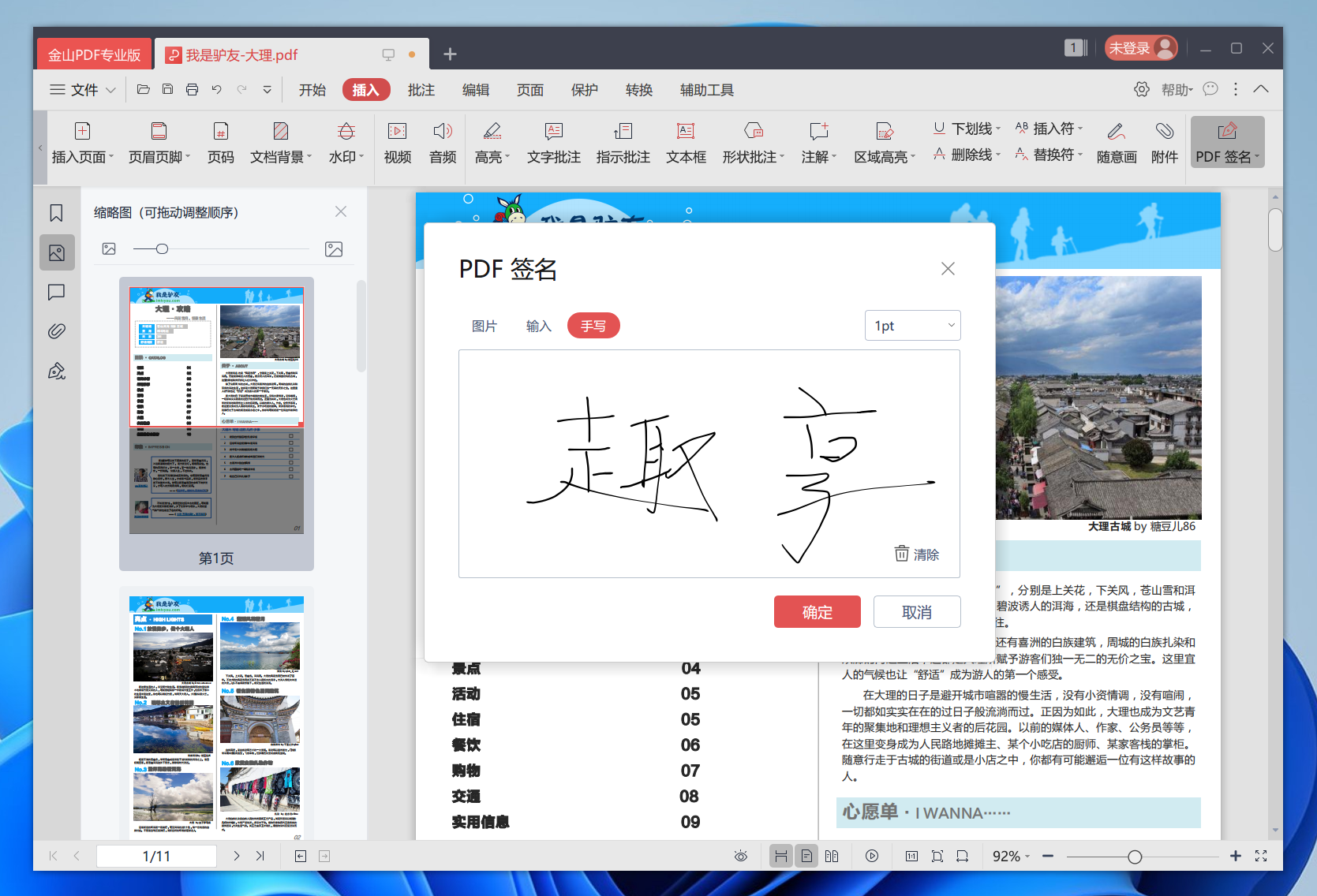
Task: Open the comments sidebar panel
Action: click(x=57, y=293)
